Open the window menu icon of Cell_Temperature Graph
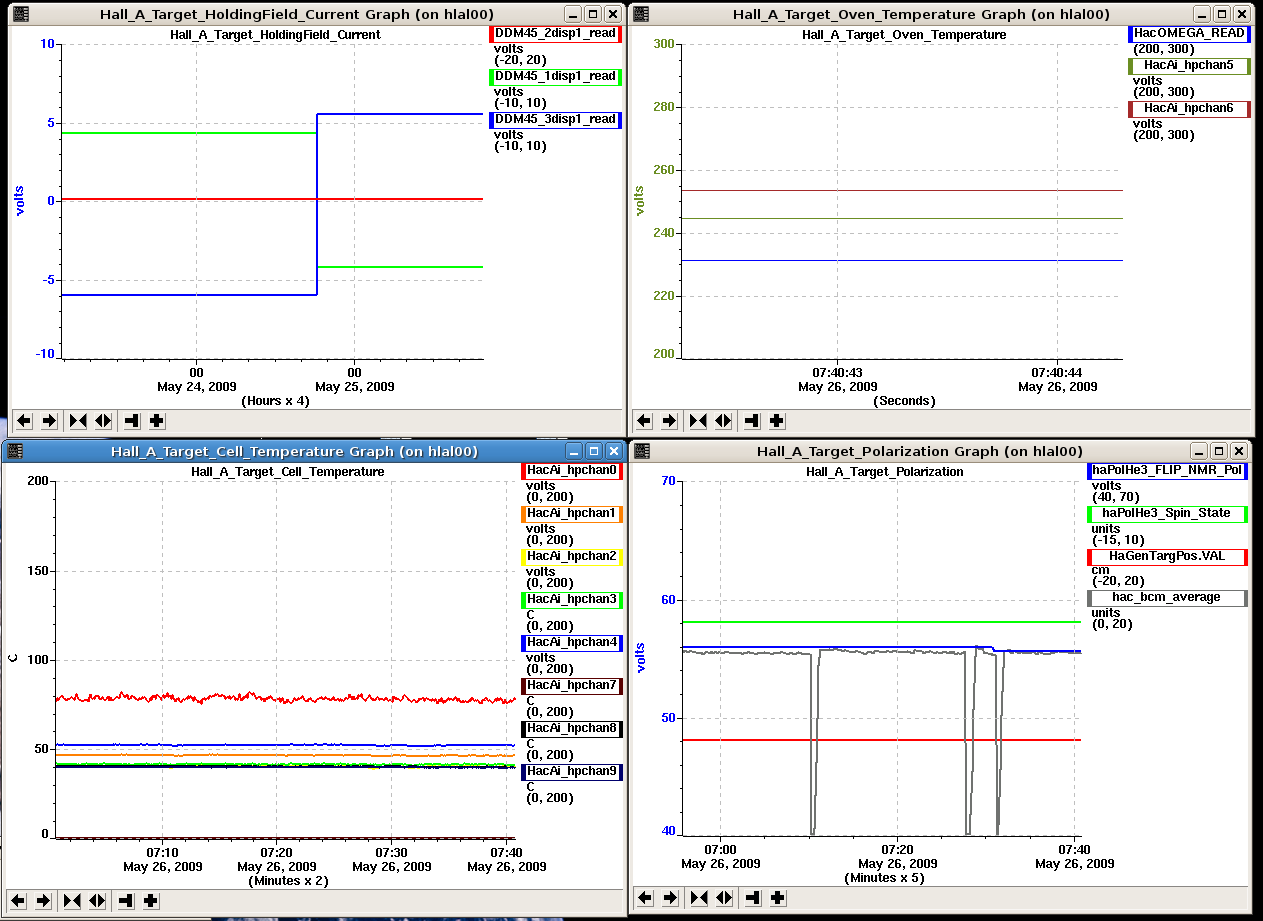The image size is (1263, 921). 13,451
